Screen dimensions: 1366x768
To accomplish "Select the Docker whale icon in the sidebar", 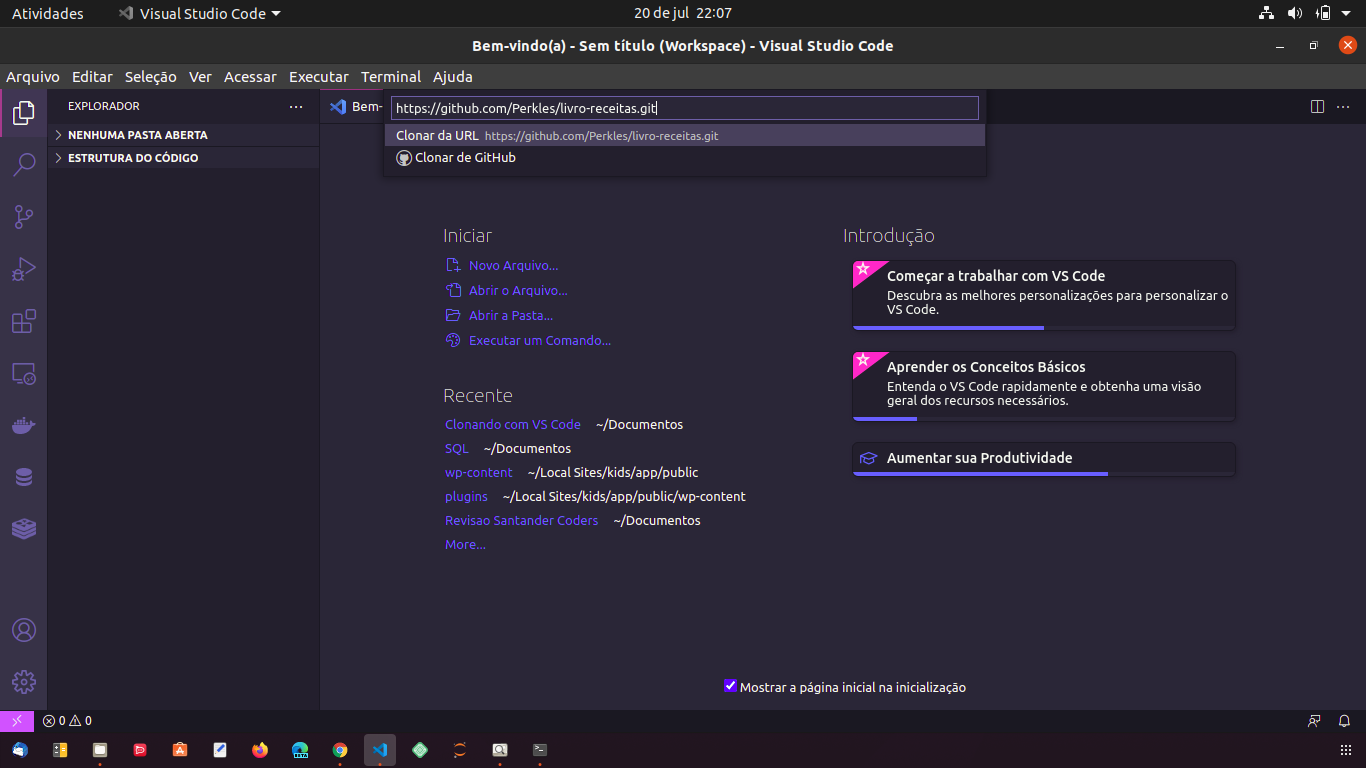I will [x=23, y=424].
